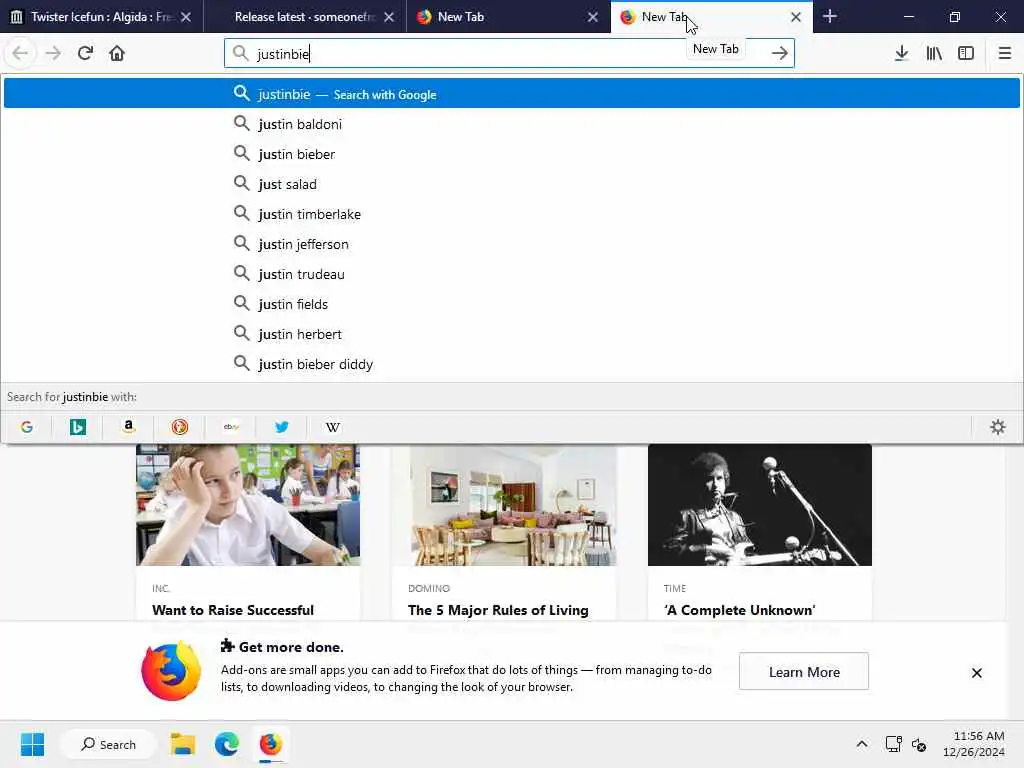
Task: Search with Wikipedia engine icon
Action: coord(332,427)
